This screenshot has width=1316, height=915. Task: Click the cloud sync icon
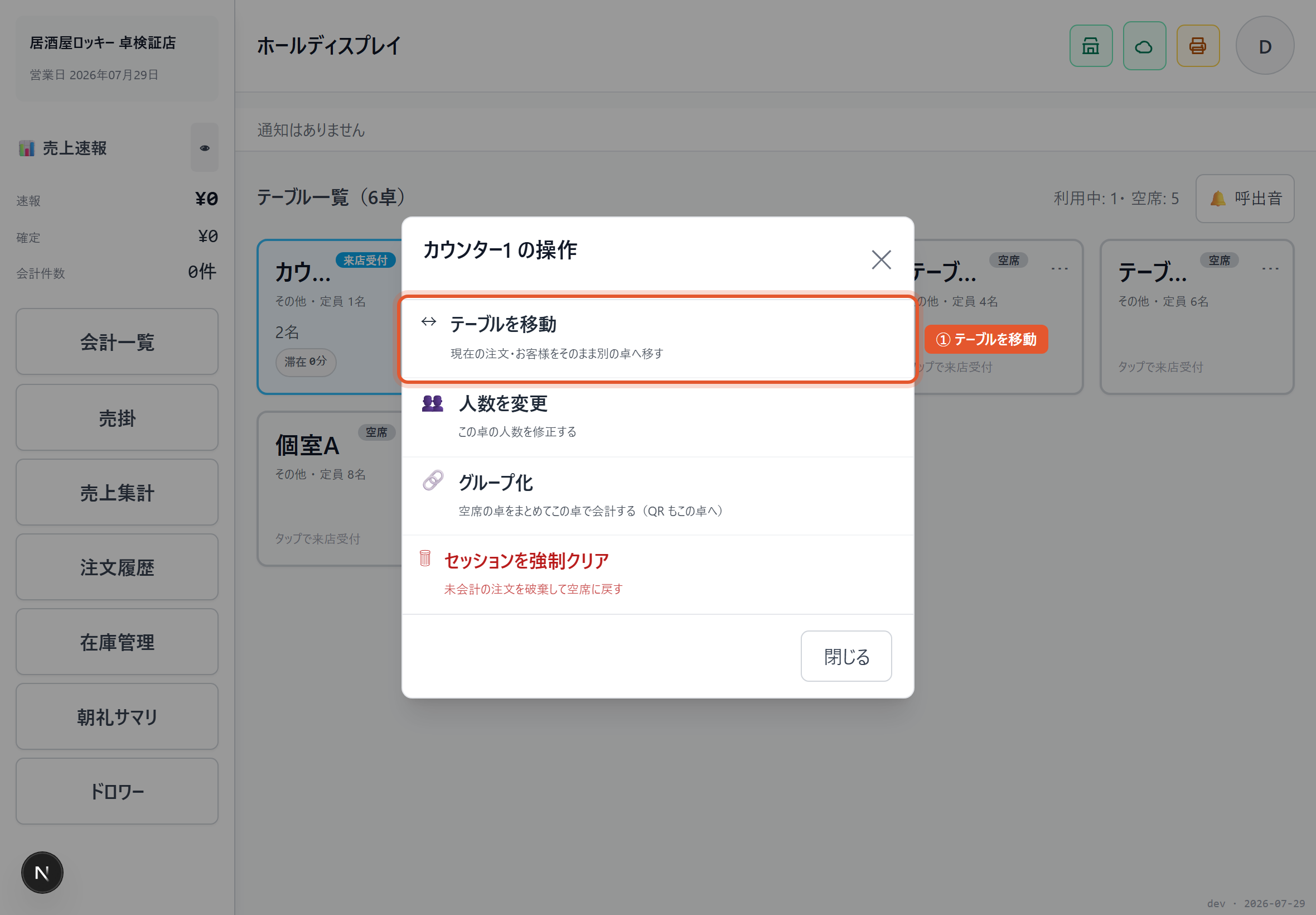pos(1144,46)
